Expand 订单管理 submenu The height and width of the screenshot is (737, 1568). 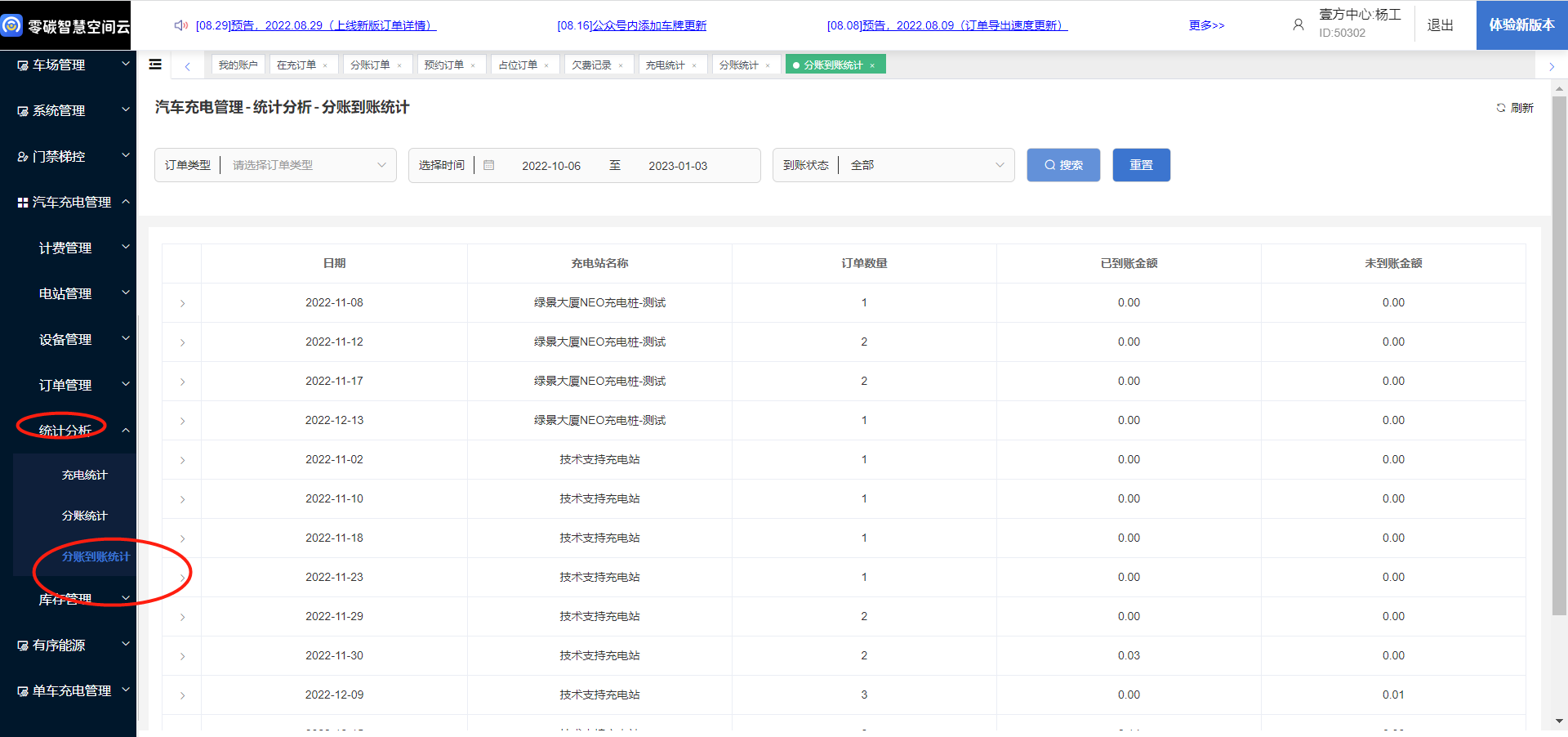coord(68,385)
